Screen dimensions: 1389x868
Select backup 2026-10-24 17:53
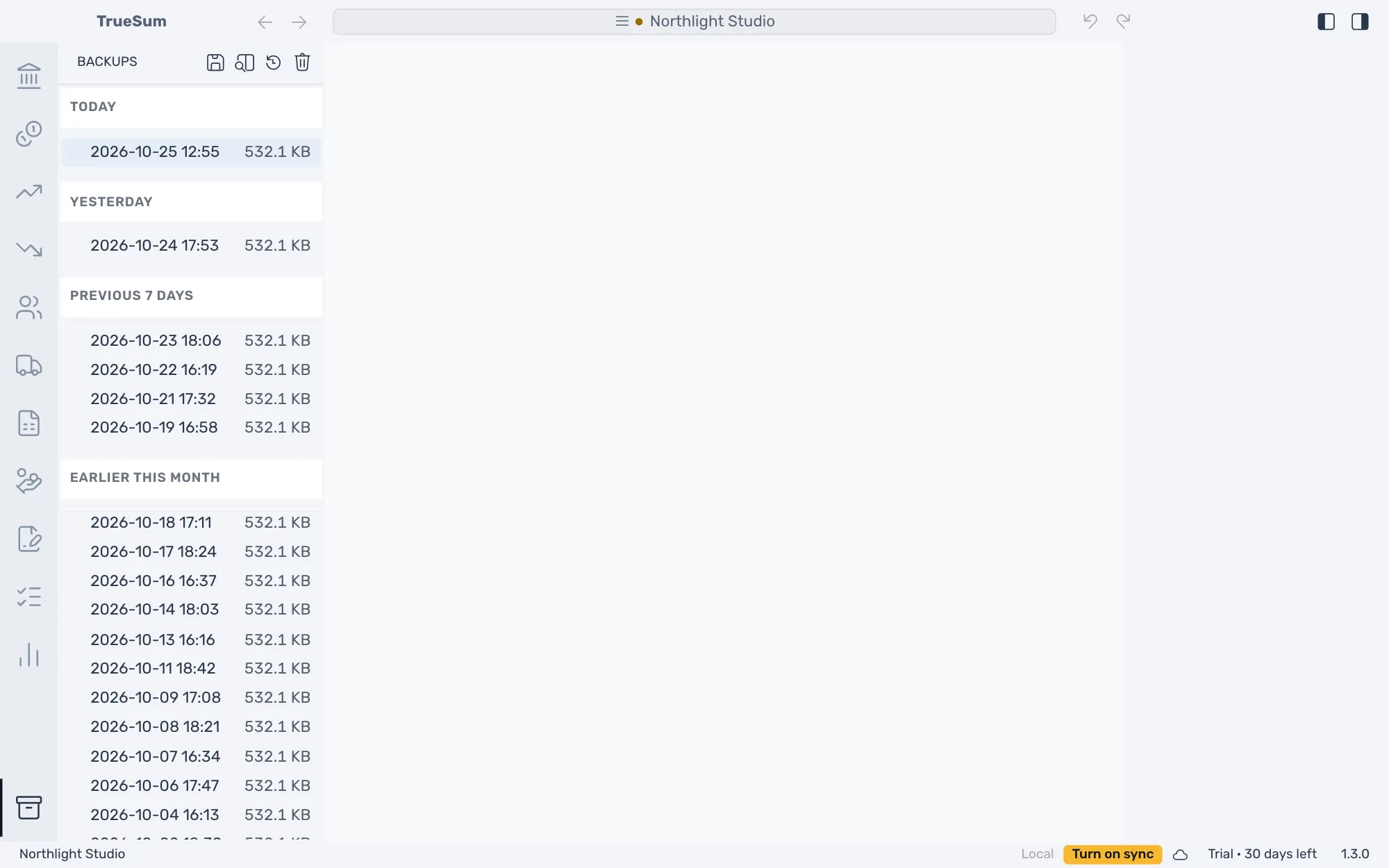191,246
